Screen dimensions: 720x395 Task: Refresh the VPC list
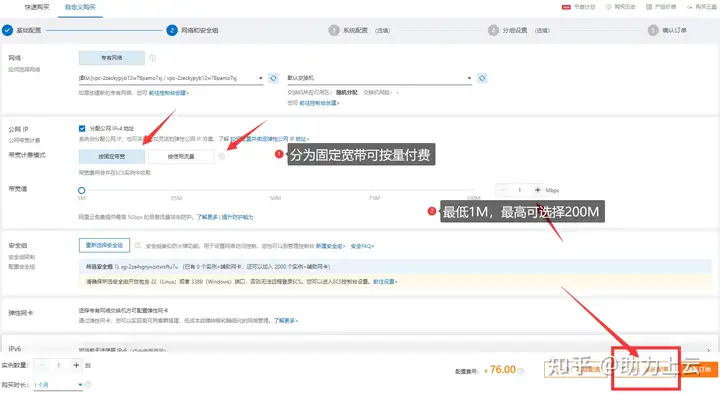click(273, 78)
